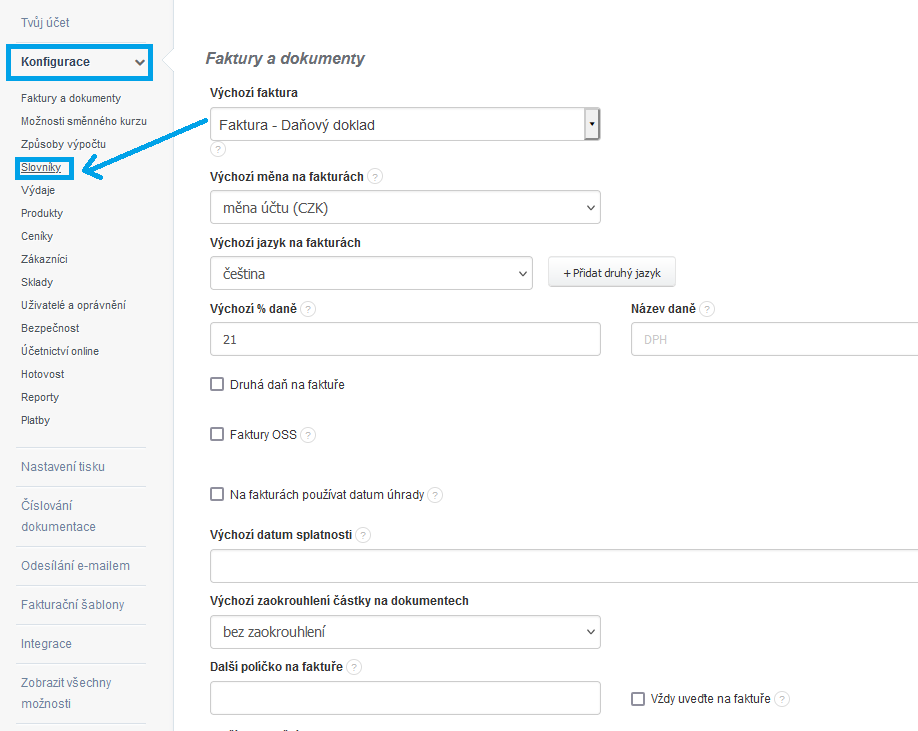This screenshot has width=918, height=731.
Task: Check Na fakturách používat datum úhrady
Action: point(217,494)
